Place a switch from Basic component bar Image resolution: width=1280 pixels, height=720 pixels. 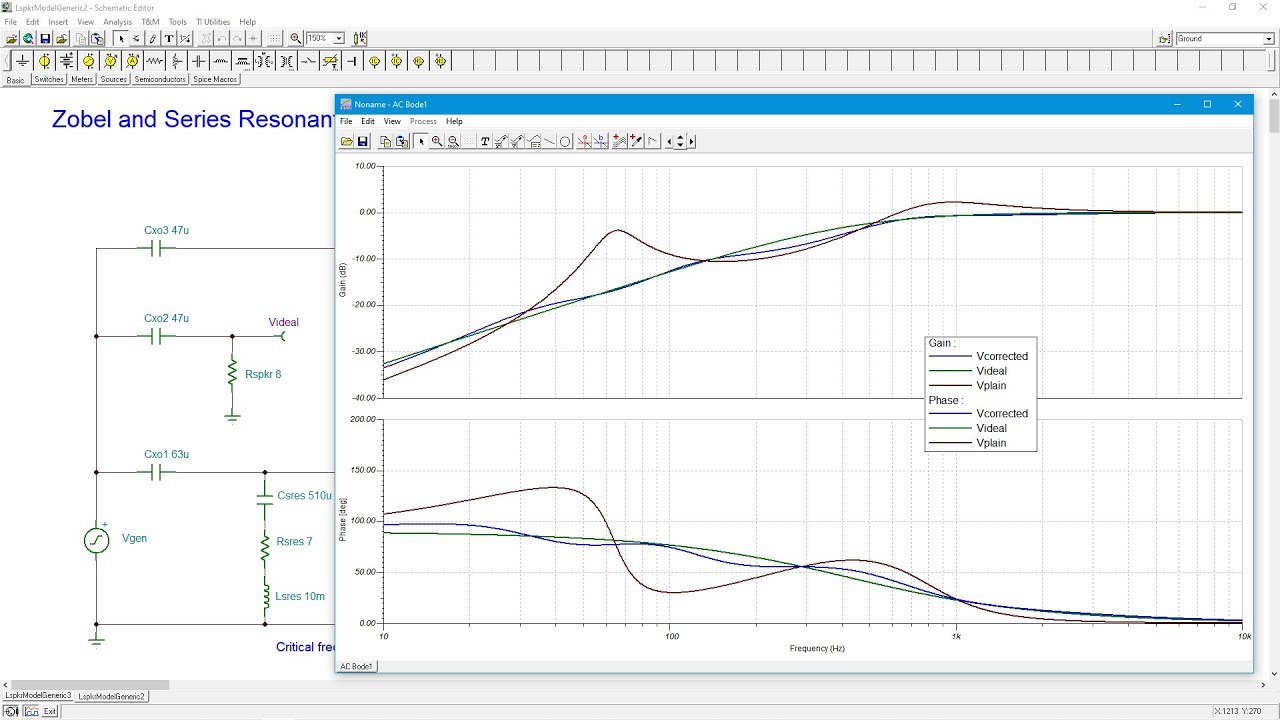point(308,61)
